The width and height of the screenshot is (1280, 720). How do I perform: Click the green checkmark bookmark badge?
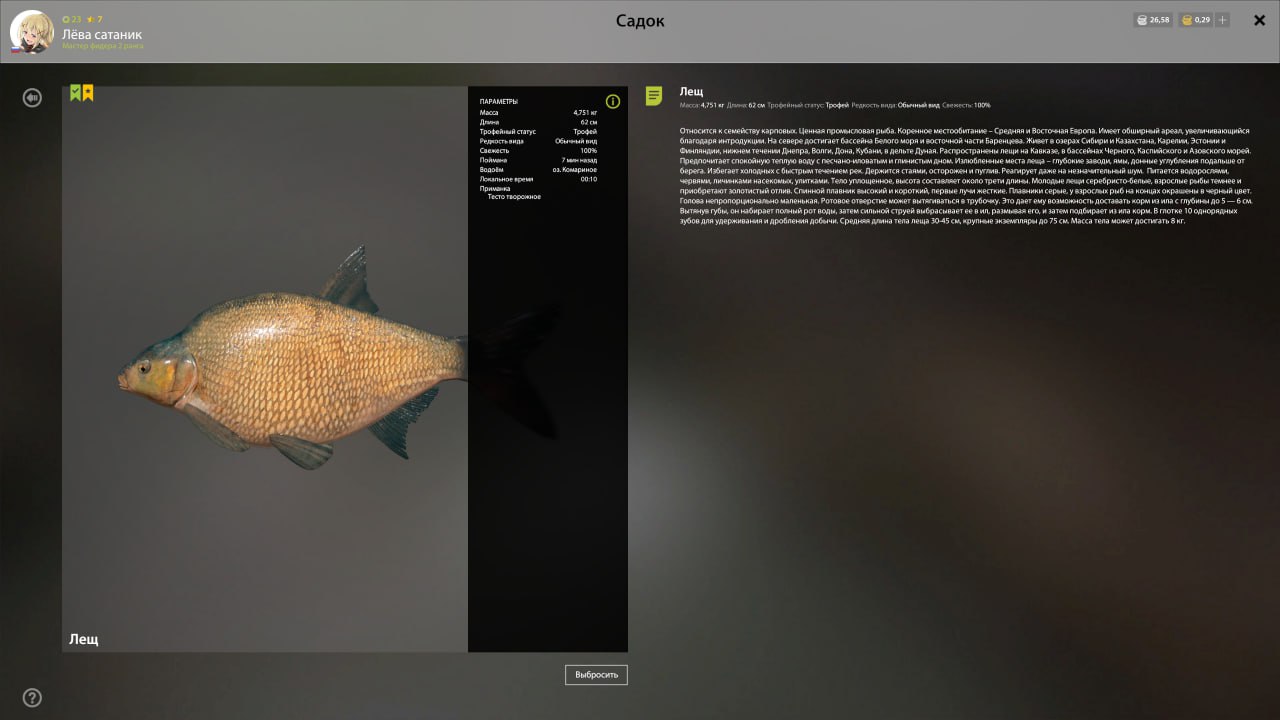(x=75, y=93)
